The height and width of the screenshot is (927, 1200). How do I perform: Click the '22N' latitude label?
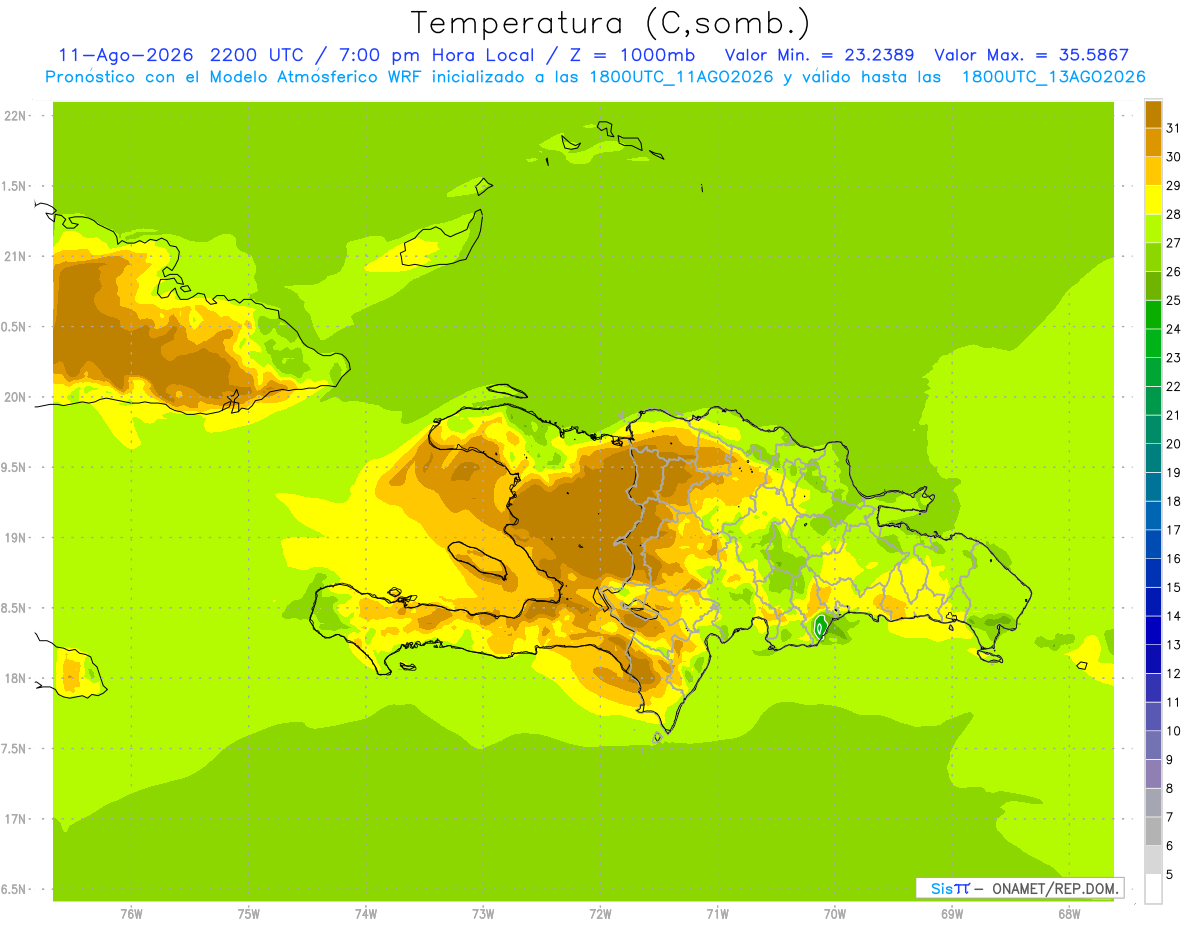16,116
